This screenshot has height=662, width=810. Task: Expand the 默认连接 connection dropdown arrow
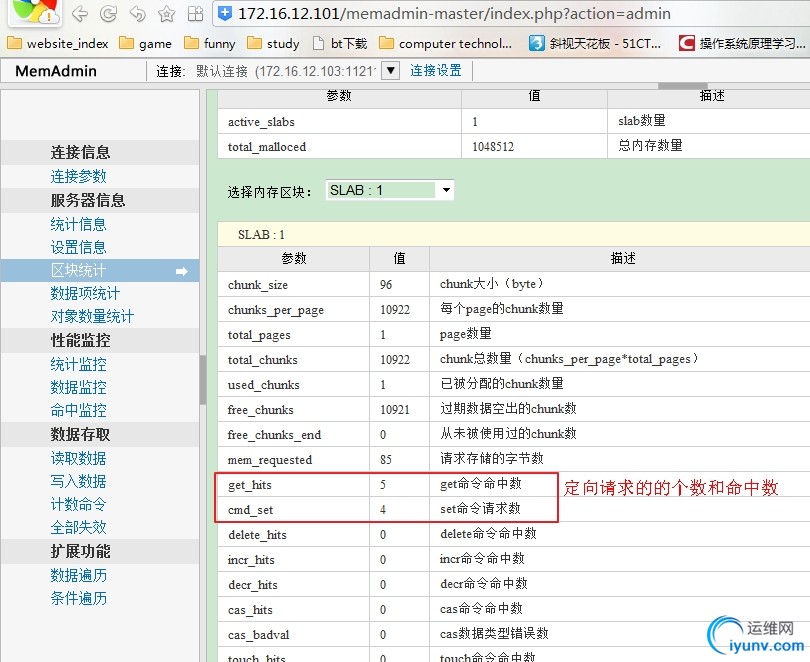point(391,71)
